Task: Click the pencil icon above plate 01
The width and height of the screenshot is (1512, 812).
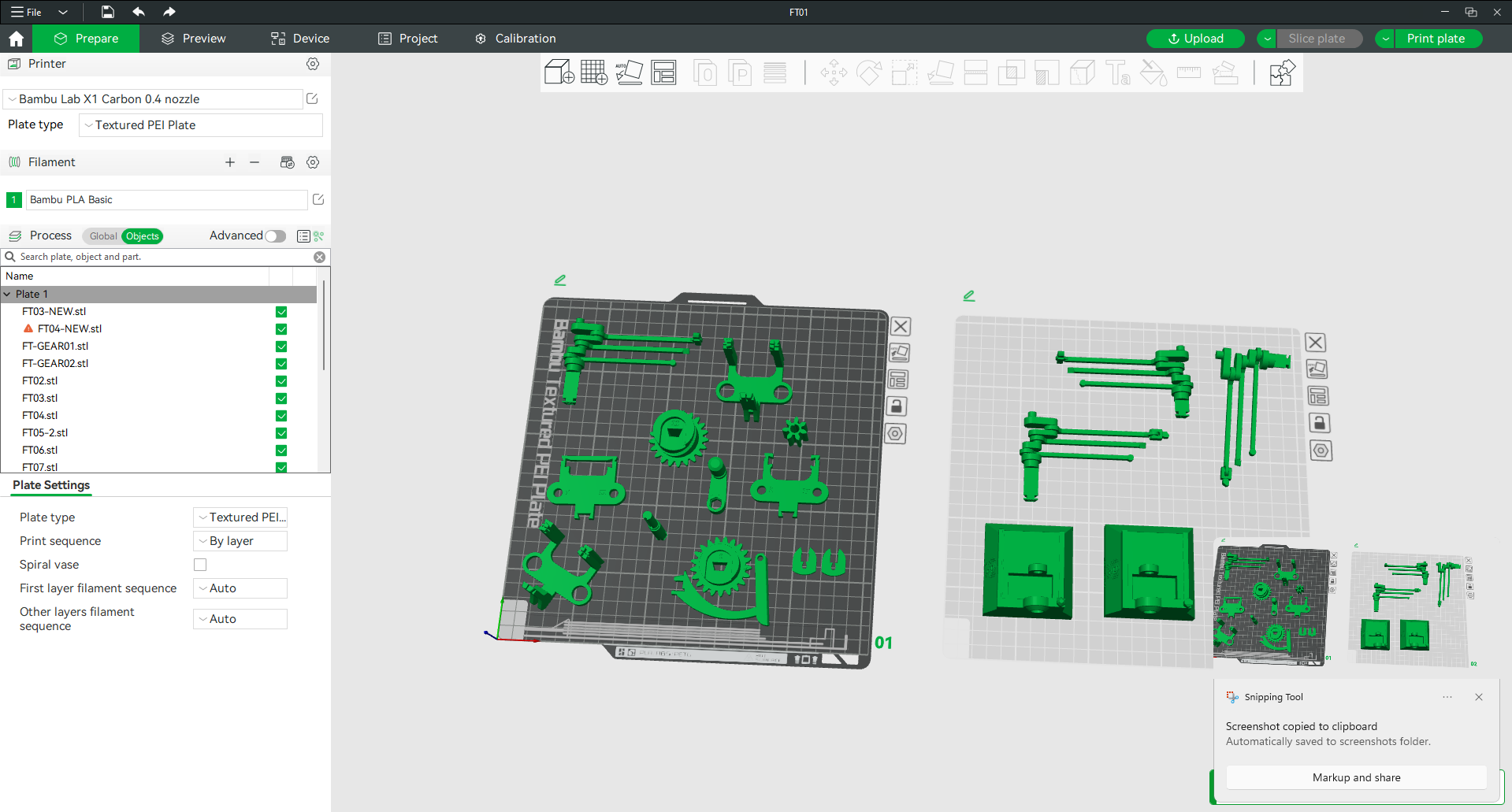Action: (560, 280)
